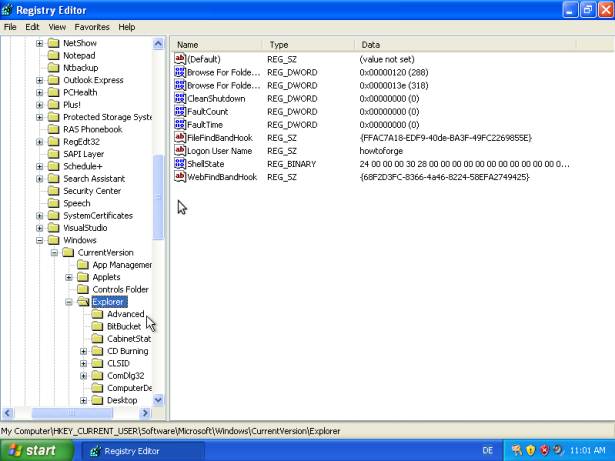This screenshot has width=615, height=461.
Task: Click the ShellState binary value icon
Action: pyautogui.click(x=180, y=164)
